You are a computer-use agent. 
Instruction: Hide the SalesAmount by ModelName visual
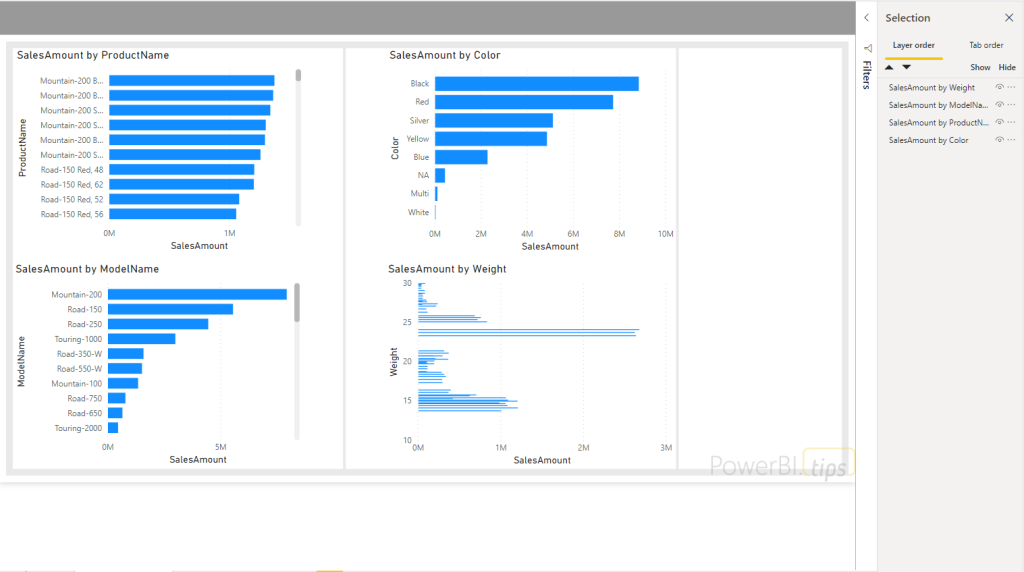click(x=999, y=105)
